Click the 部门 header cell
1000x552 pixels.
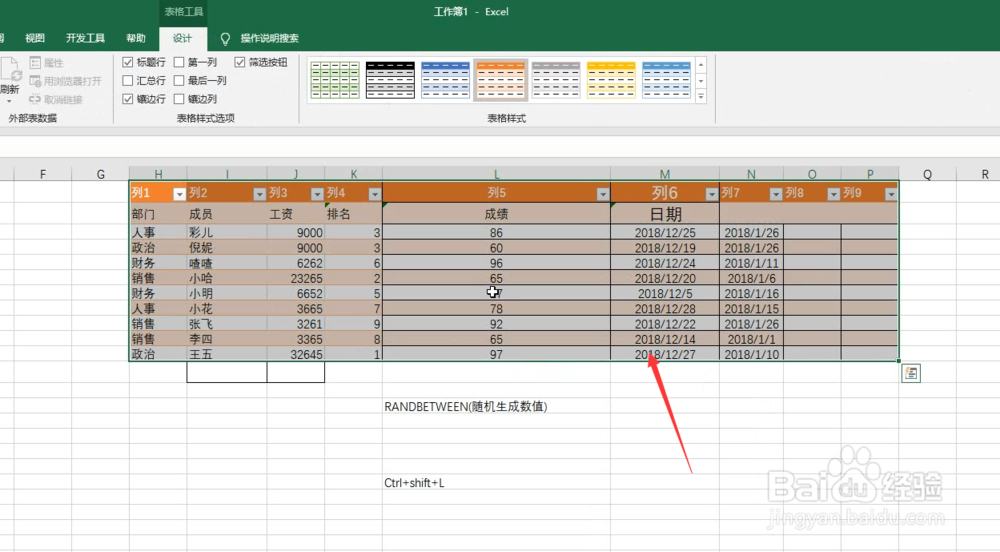point(158,214)
